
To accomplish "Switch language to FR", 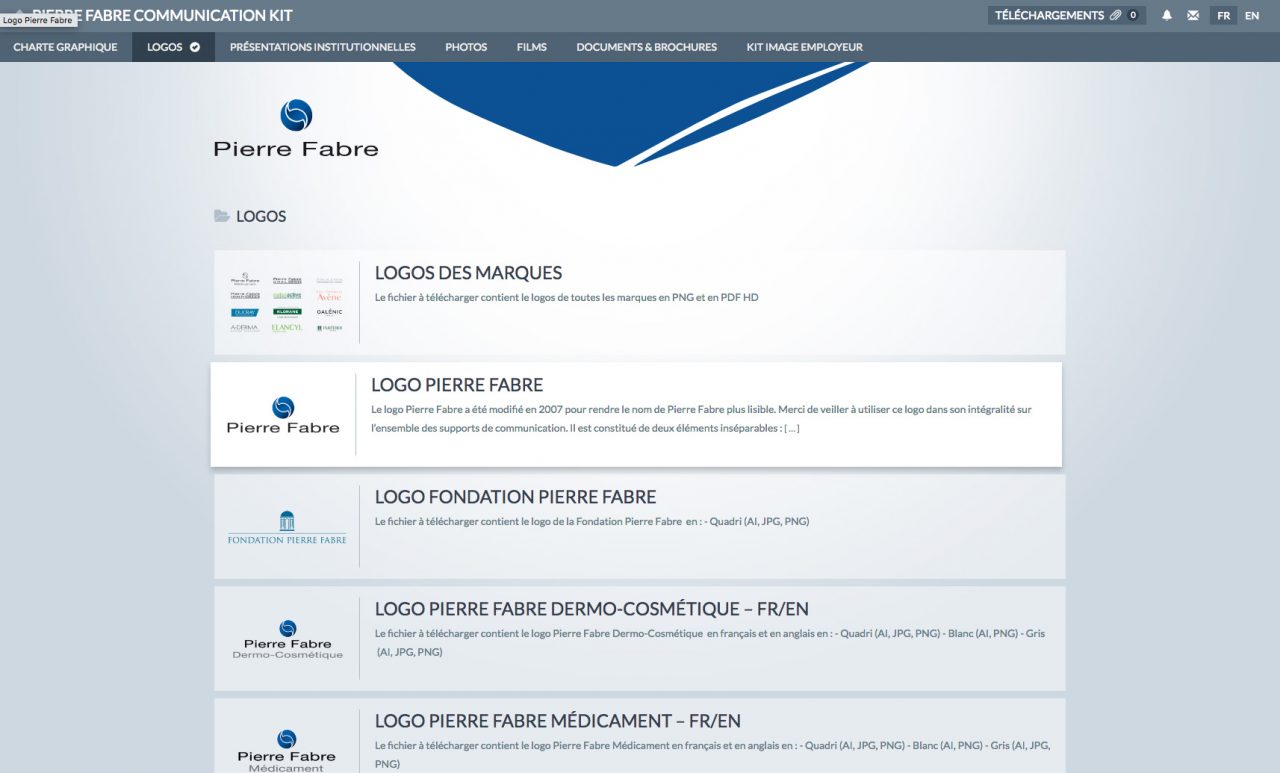I will [x=1224, y=15].
